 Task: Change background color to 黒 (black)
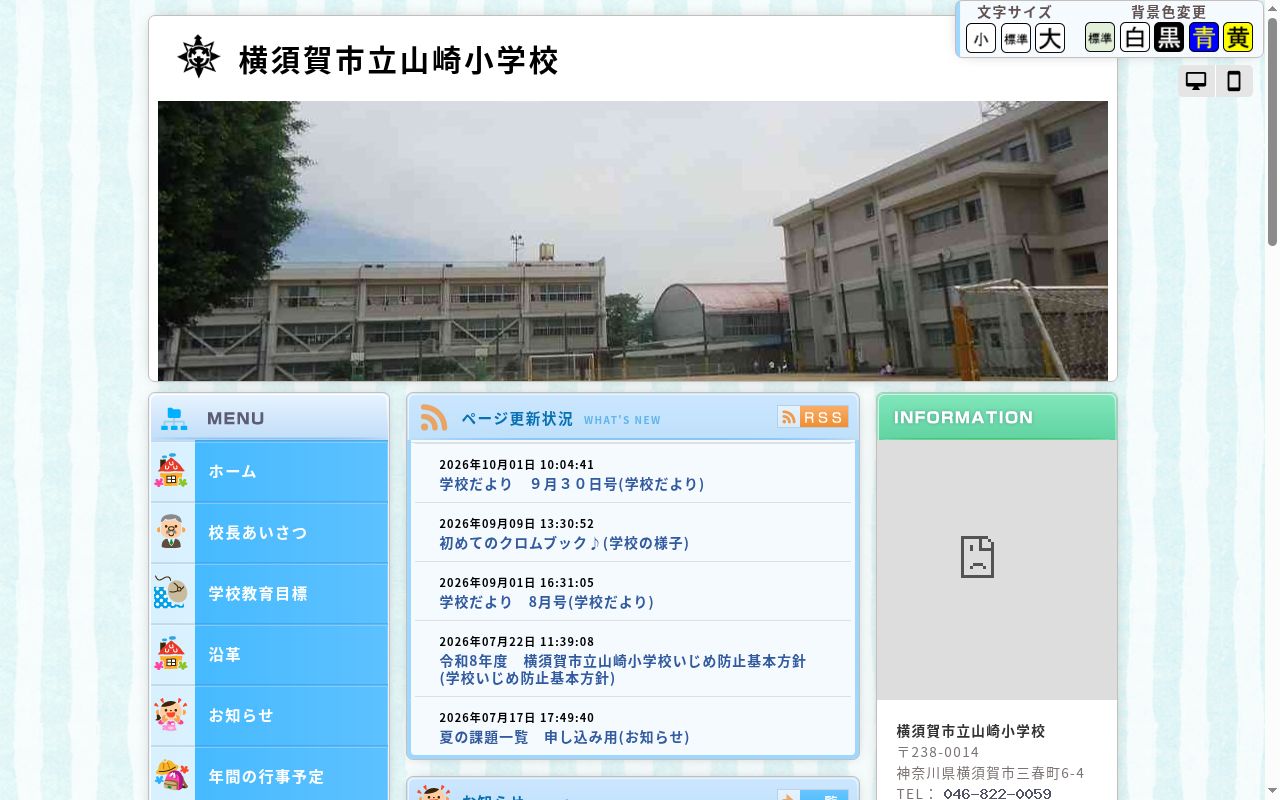(x=1169, y=37)
